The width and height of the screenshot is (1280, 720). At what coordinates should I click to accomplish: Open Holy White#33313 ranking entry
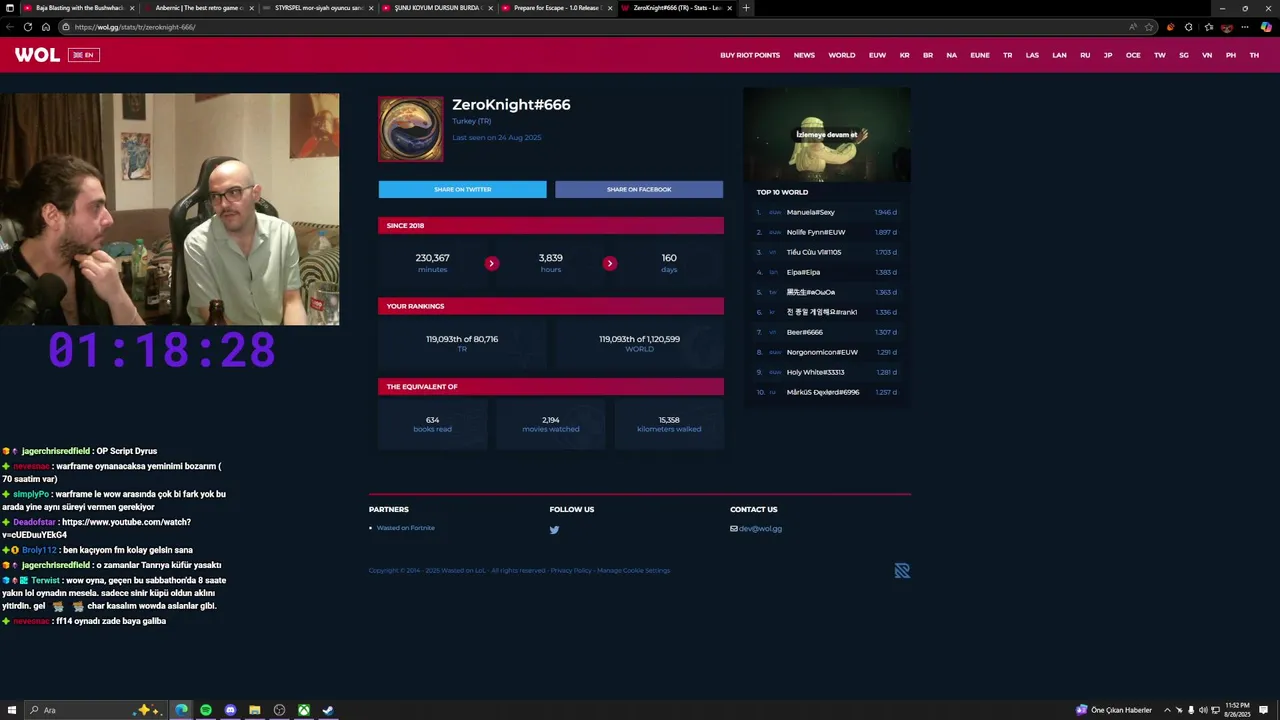click(815, 372)
